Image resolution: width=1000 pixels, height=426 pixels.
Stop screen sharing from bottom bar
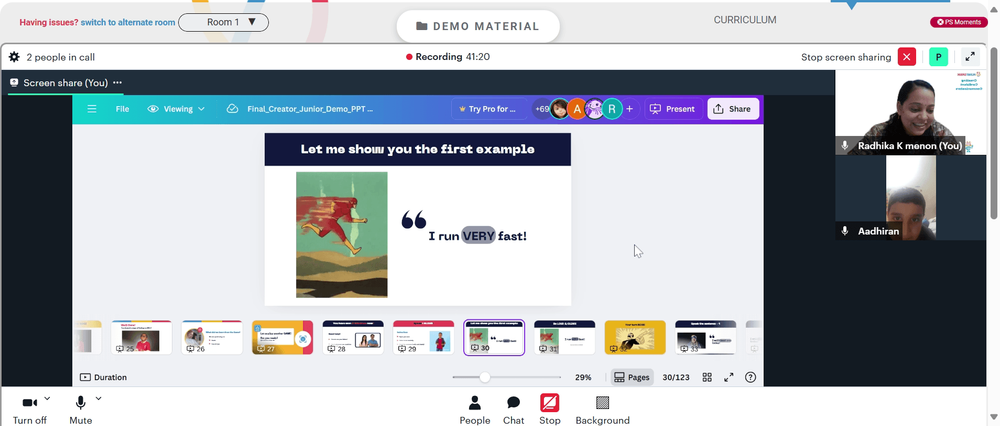(550, 410)
